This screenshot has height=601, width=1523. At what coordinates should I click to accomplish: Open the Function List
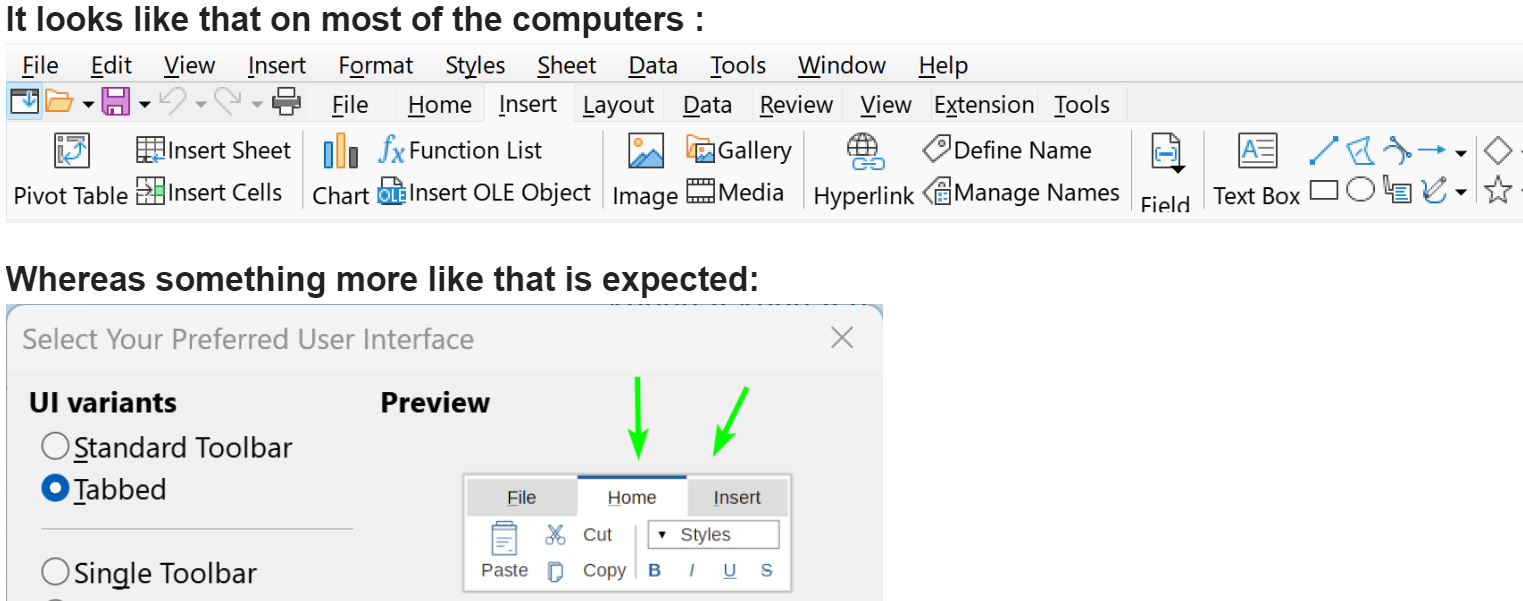click(x=460, y=150)
